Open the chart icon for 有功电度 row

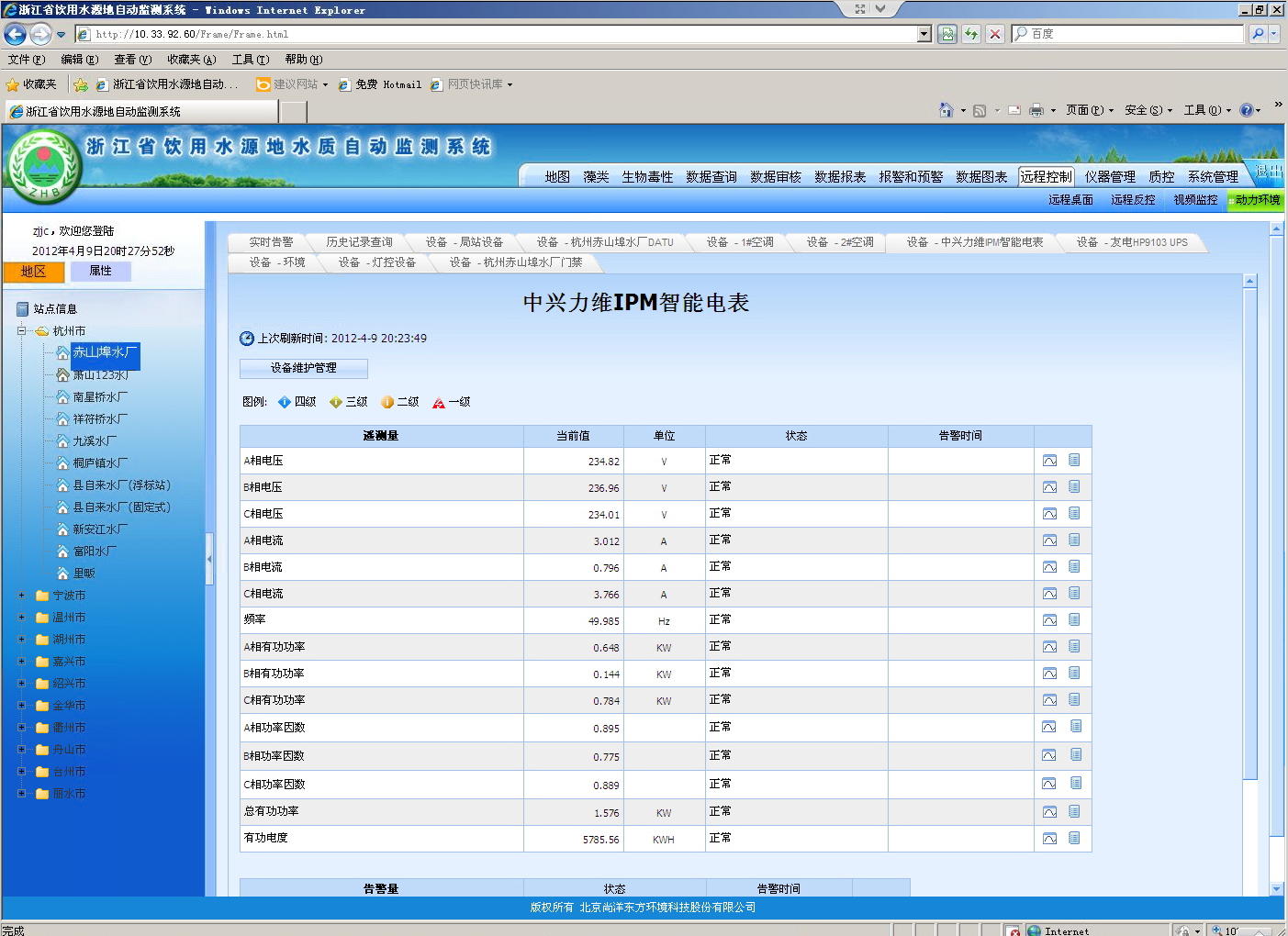coord(1049,839)
